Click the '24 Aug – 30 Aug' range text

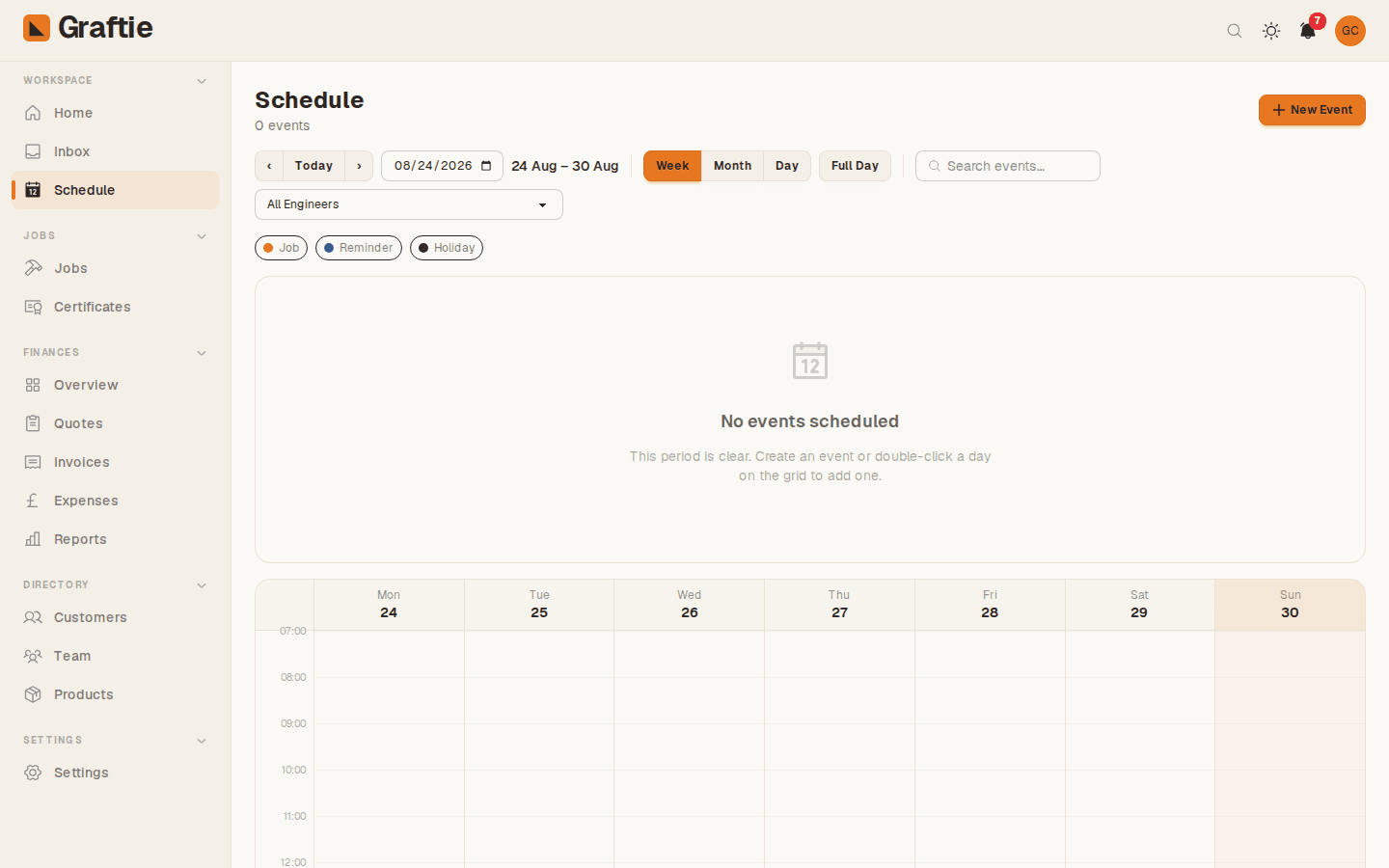click(564, 166)
